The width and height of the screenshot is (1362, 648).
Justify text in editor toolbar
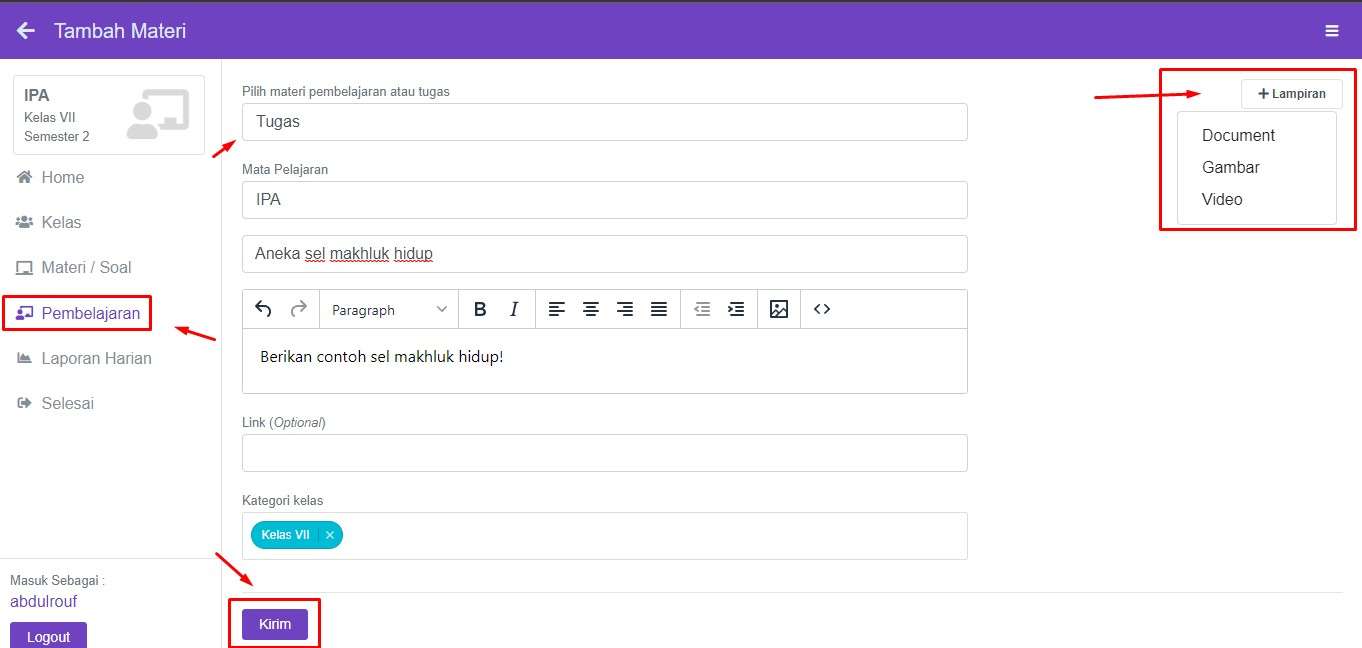(659, 309)
